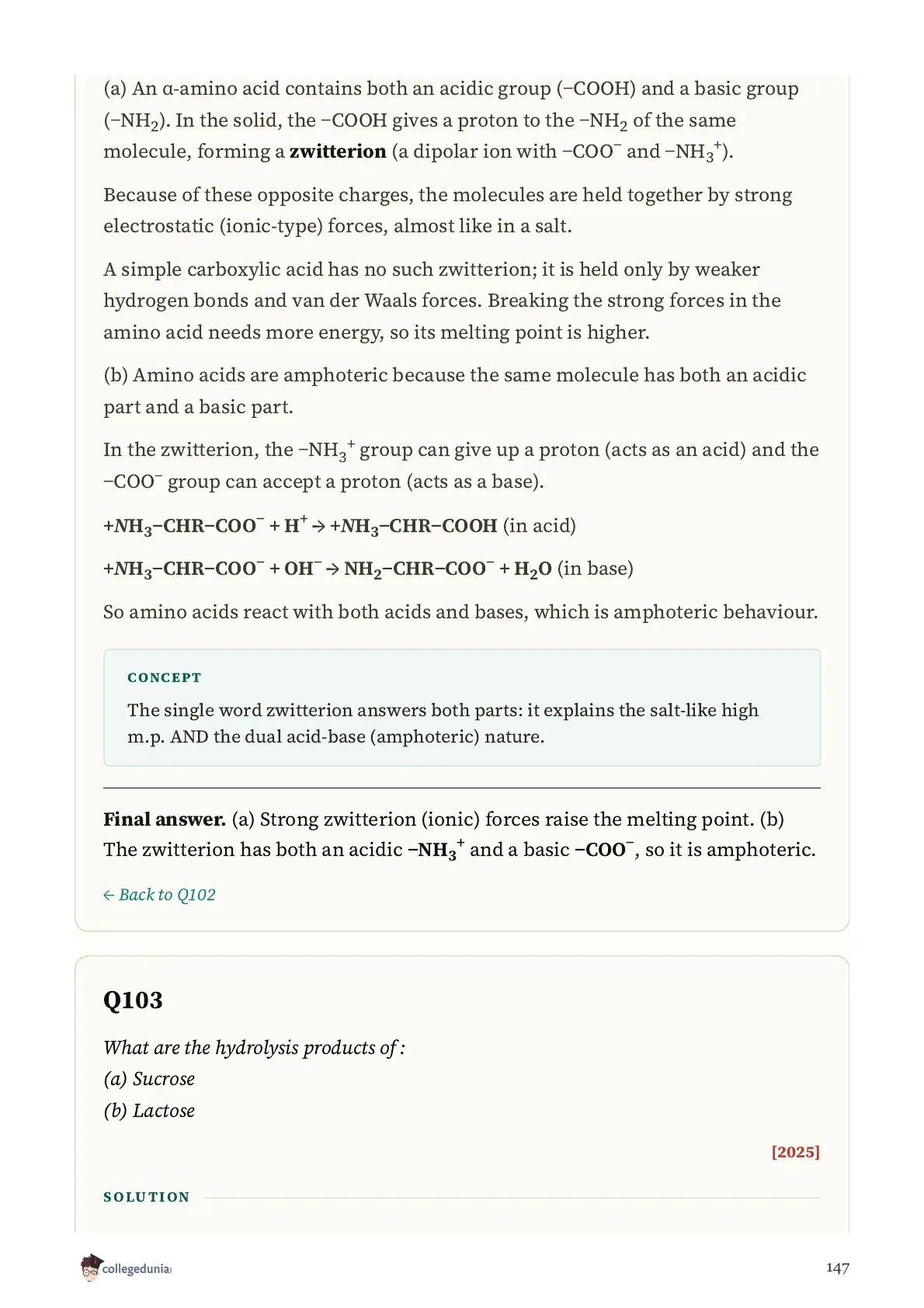
Task: Click the Final answer bold label
Action: 165,819
